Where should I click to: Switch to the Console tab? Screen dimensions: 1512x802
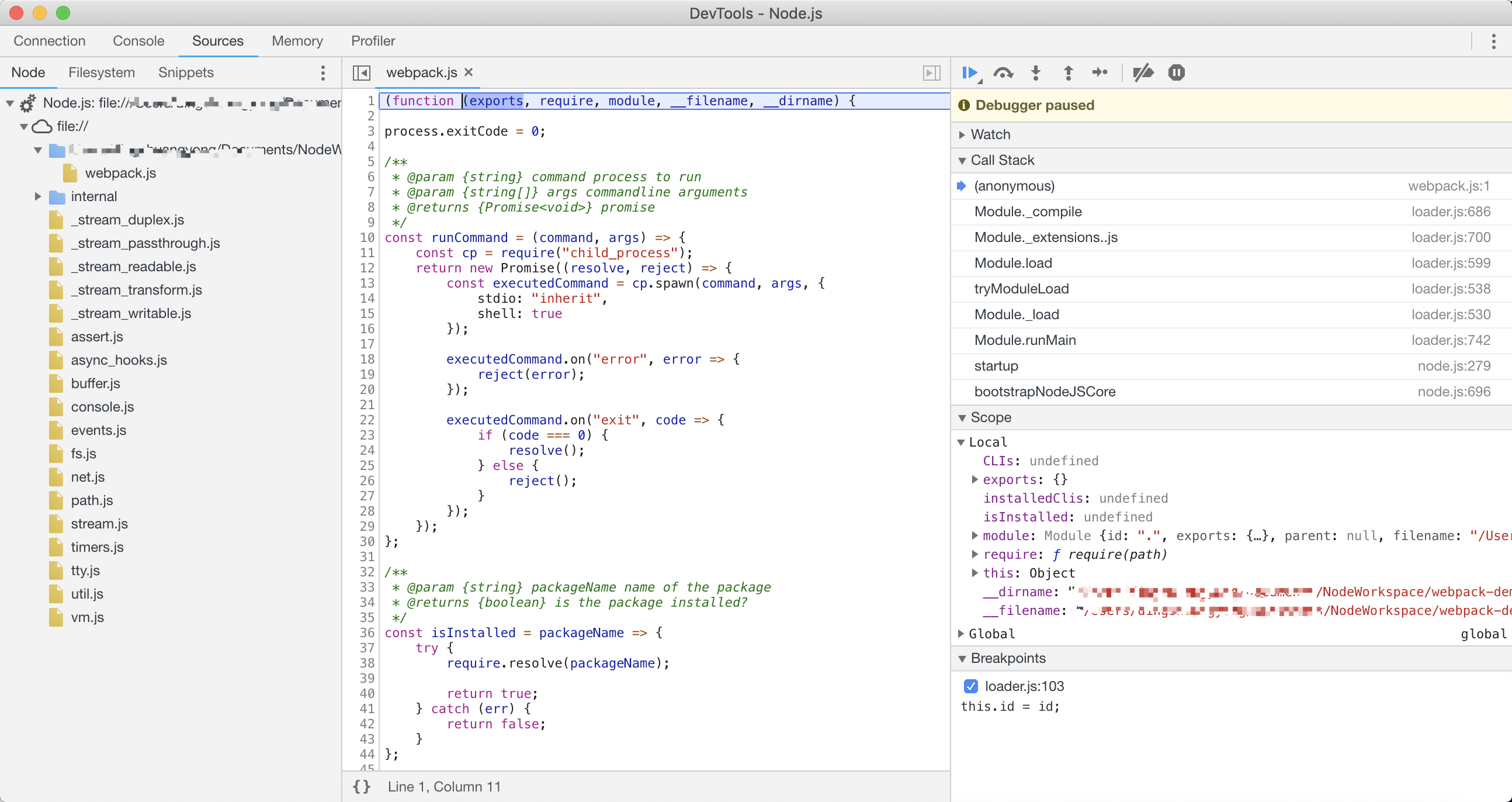coord(138,41)
